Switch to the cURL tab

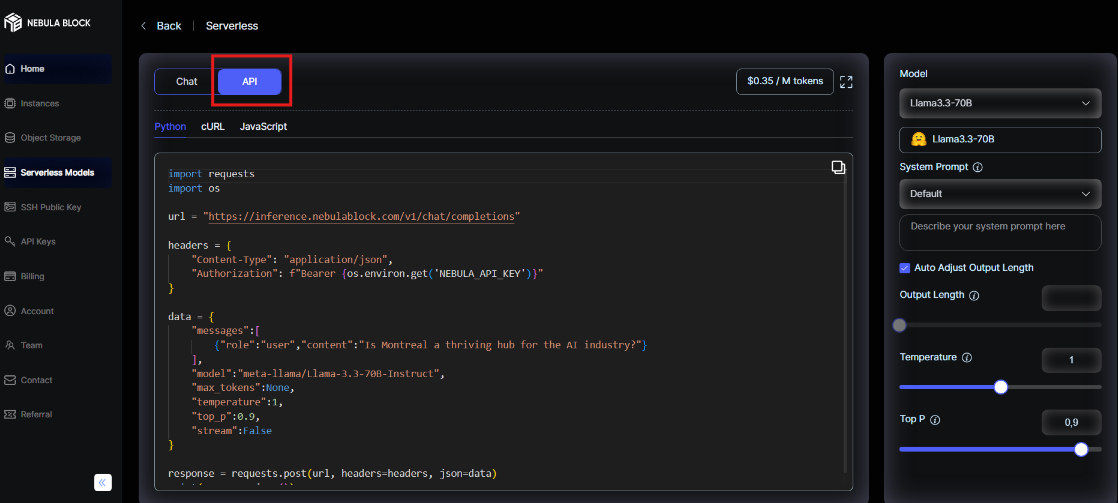(212, 127)
